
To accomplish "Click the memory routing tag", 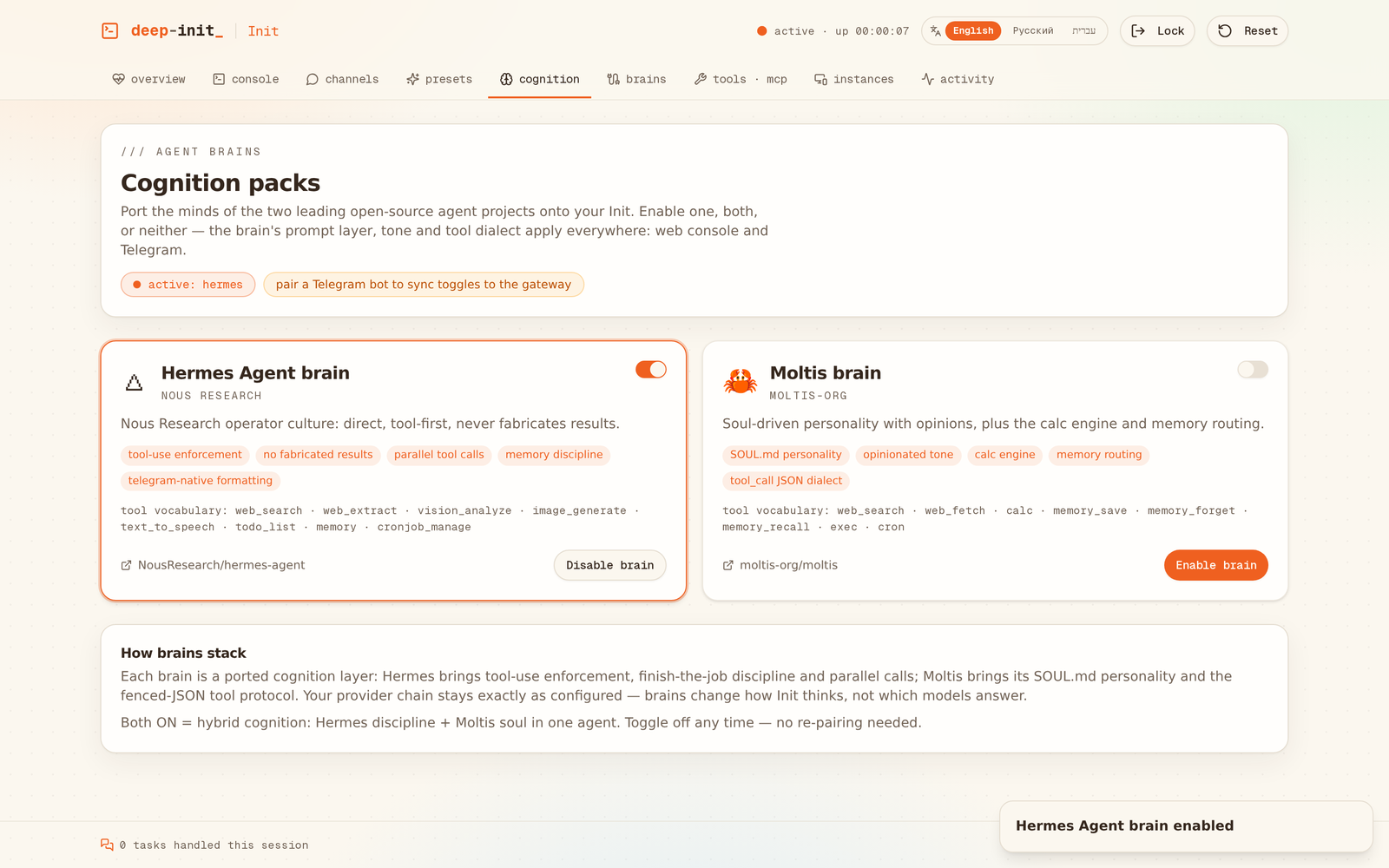I will [1099, 455].
